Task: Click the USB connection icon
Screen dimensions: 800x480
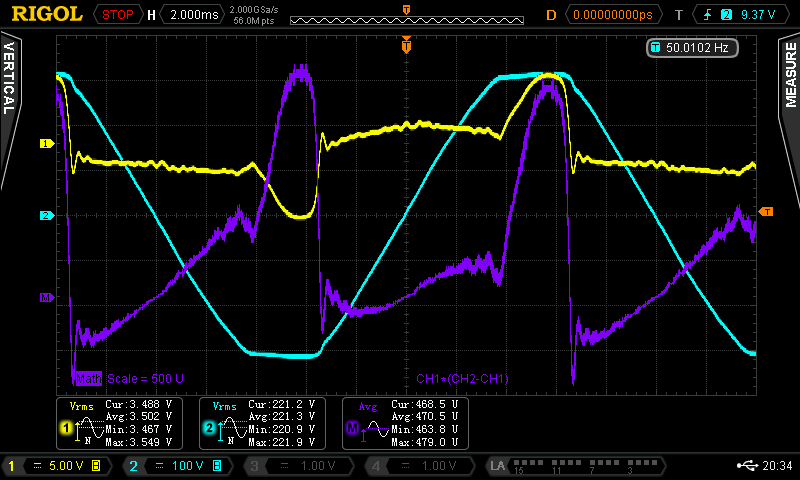Action: (x=747, y=466)
